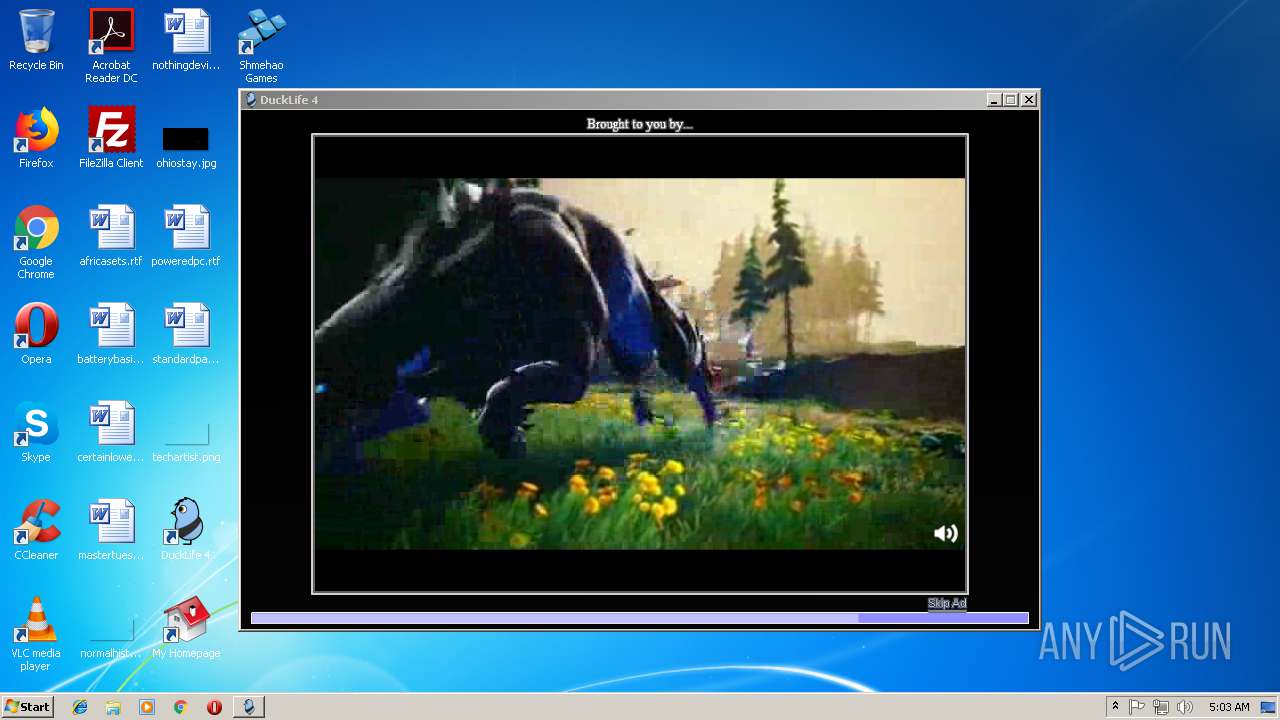
Task: Open the Acrobat Reader DC shortcut
Action: coord(111,46)
